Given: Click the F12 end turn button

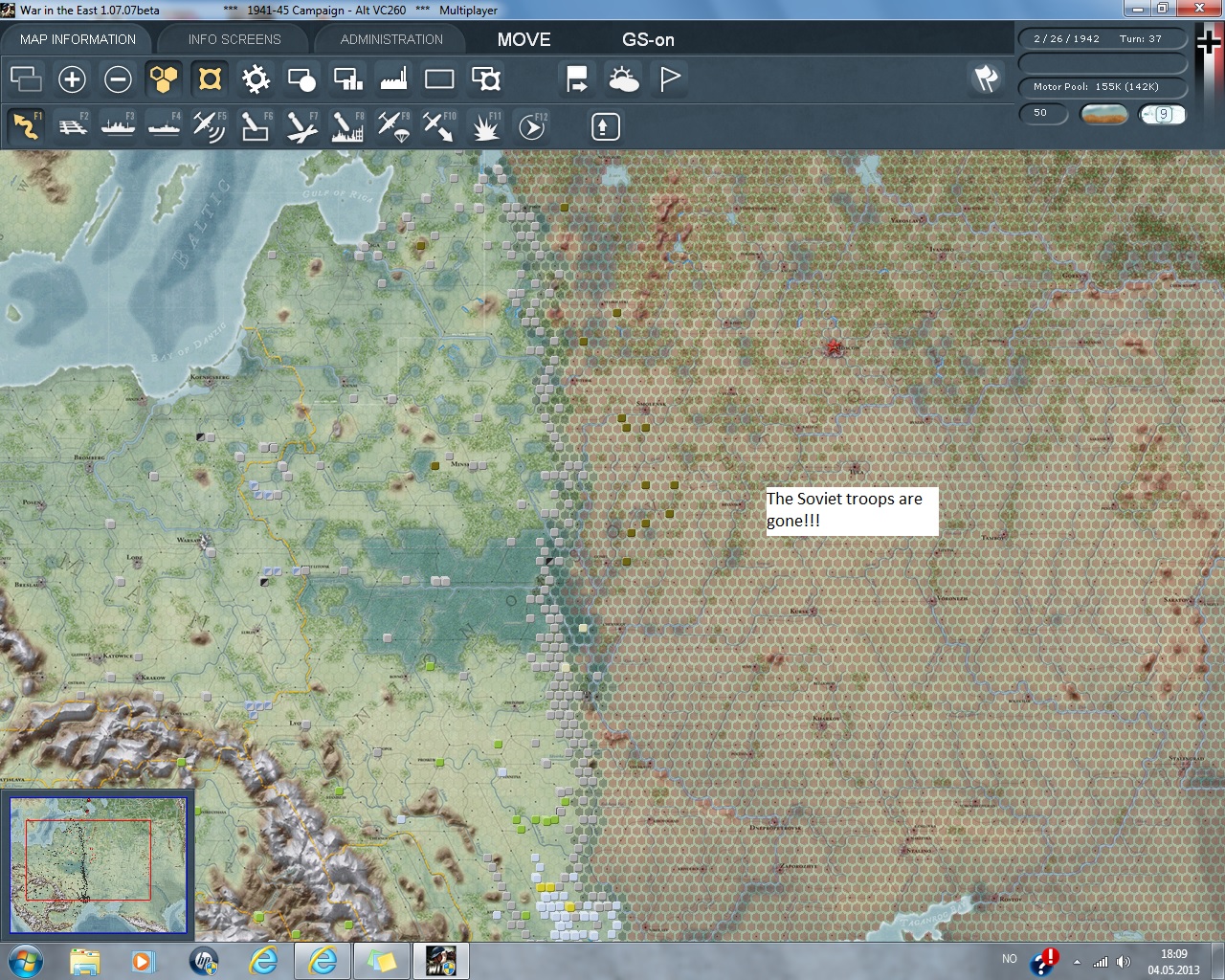Looking at the screenshot, I should coord(532,126).
